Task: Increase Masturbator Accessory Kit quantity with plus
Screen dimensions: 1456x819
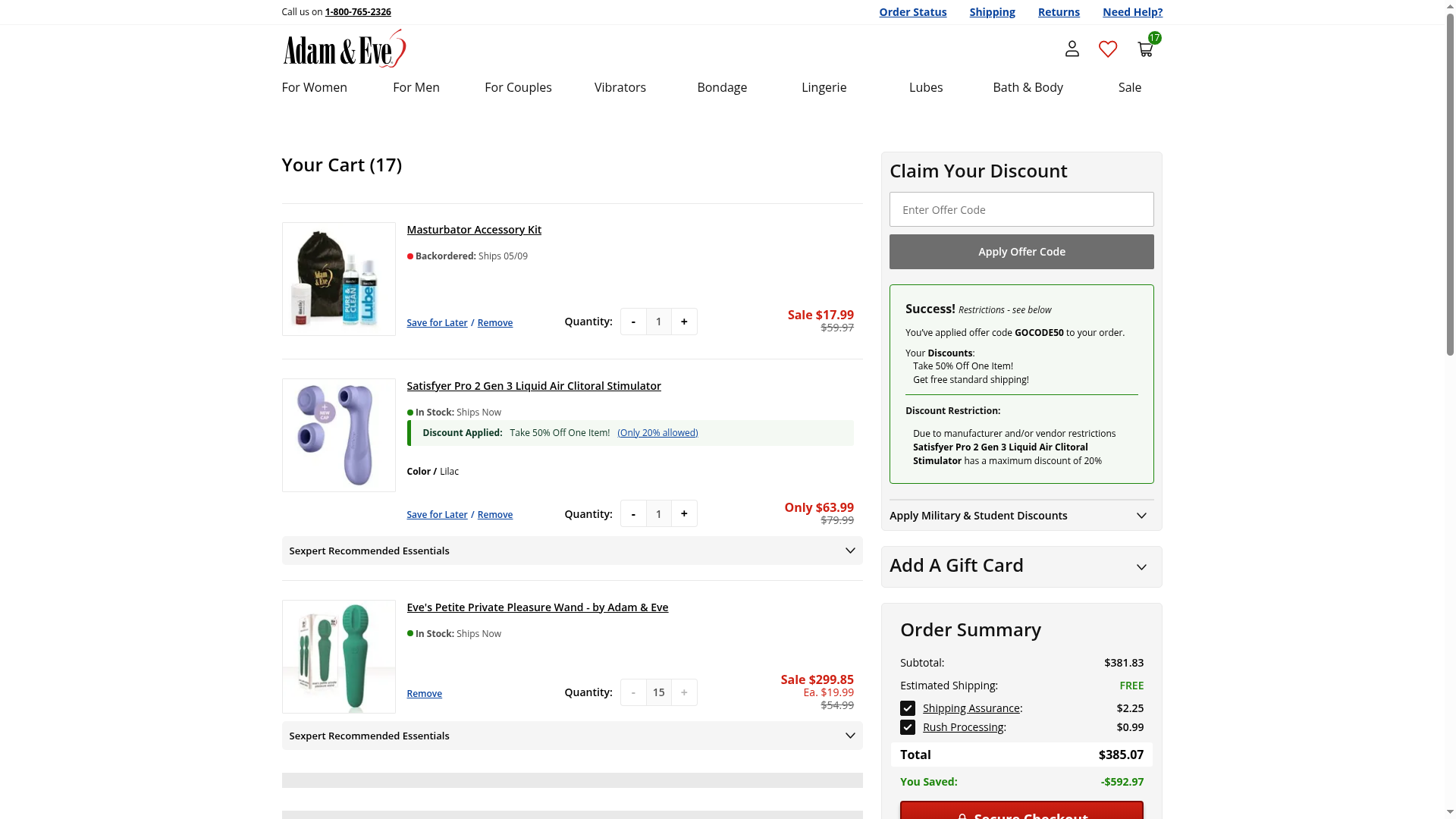Action: click(684, 322)
